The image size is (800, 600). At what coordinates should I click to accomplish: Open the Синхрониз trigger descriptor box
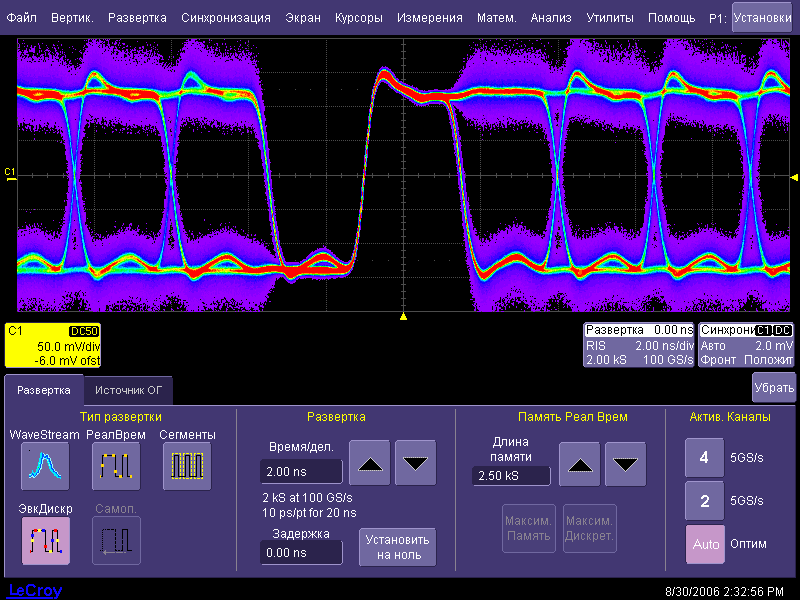(746, 345)
